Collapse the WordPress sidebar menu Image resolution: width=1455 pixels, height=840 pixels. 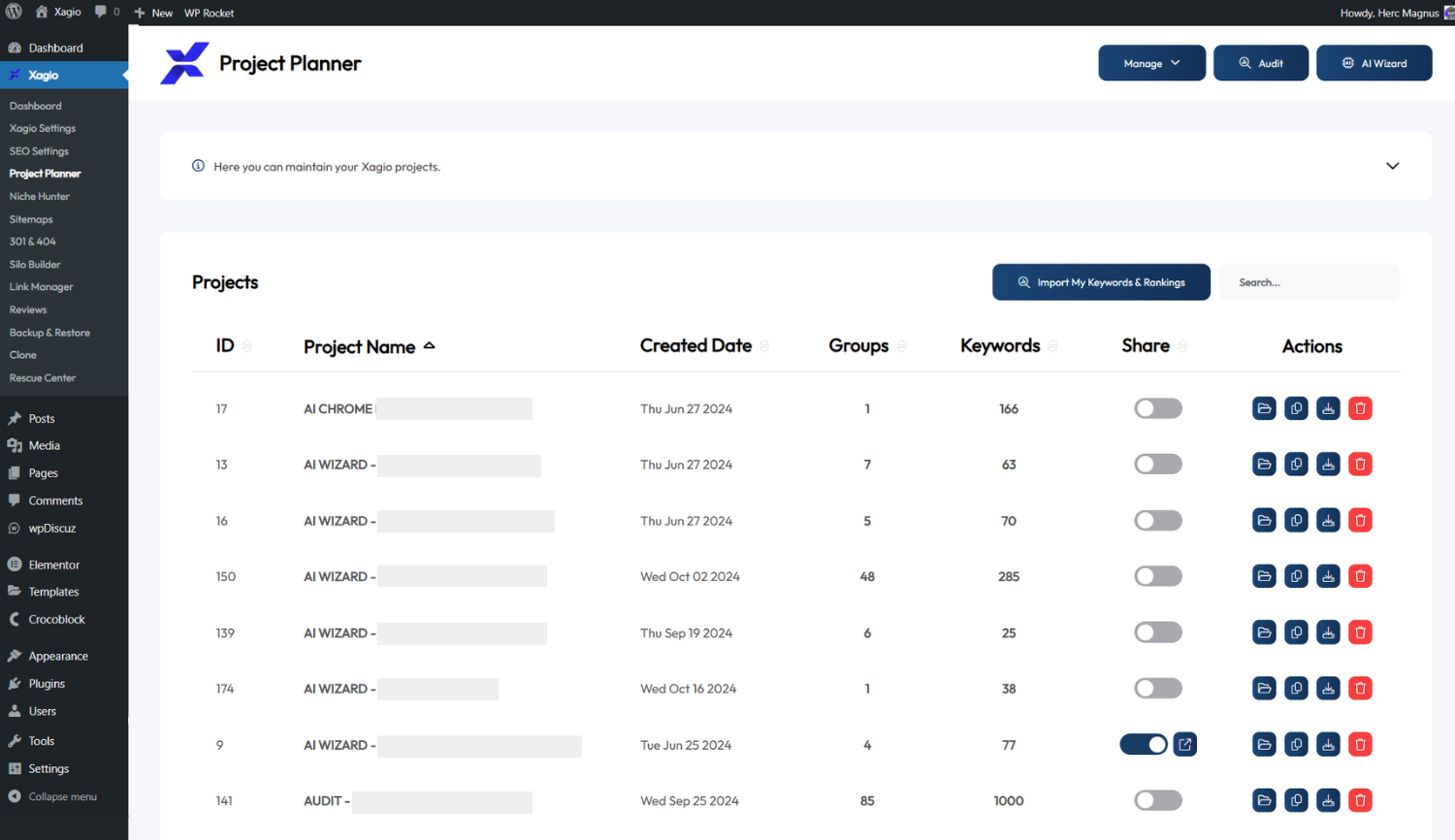click(53, 796)
